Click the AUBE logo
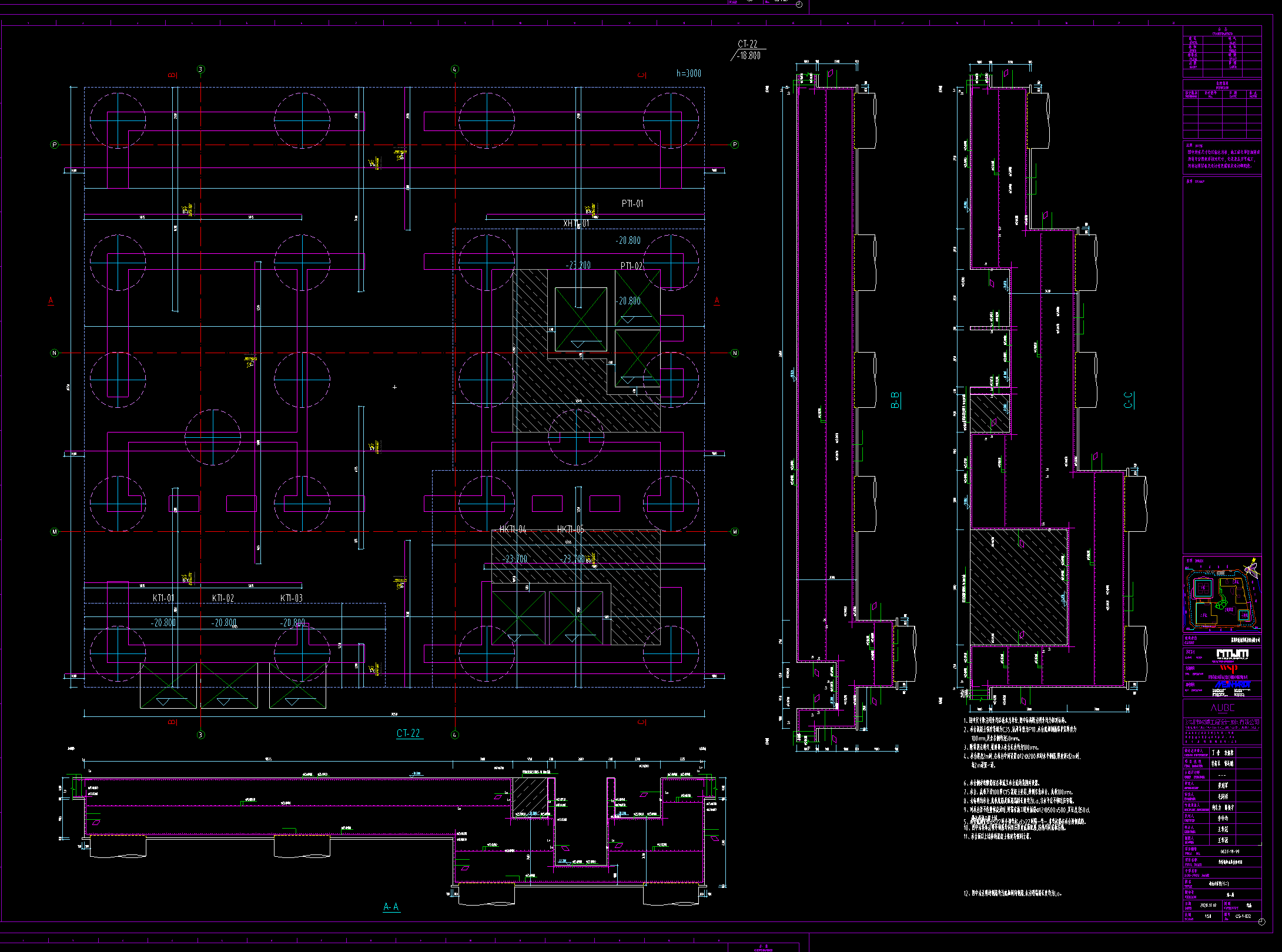Viewport: 1282px width, 952px height. (x=1223, y=708)
